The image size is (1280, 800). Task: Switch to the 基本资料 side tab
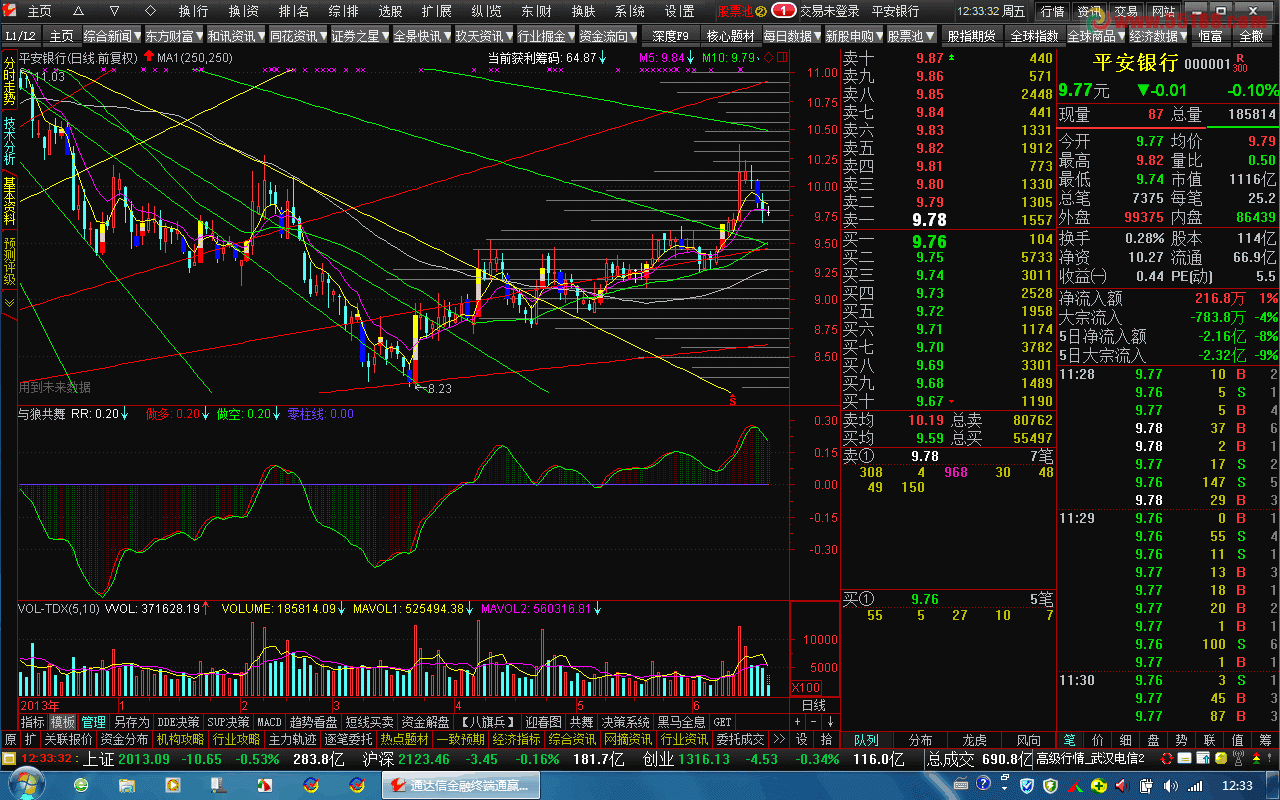click(9, 201)
